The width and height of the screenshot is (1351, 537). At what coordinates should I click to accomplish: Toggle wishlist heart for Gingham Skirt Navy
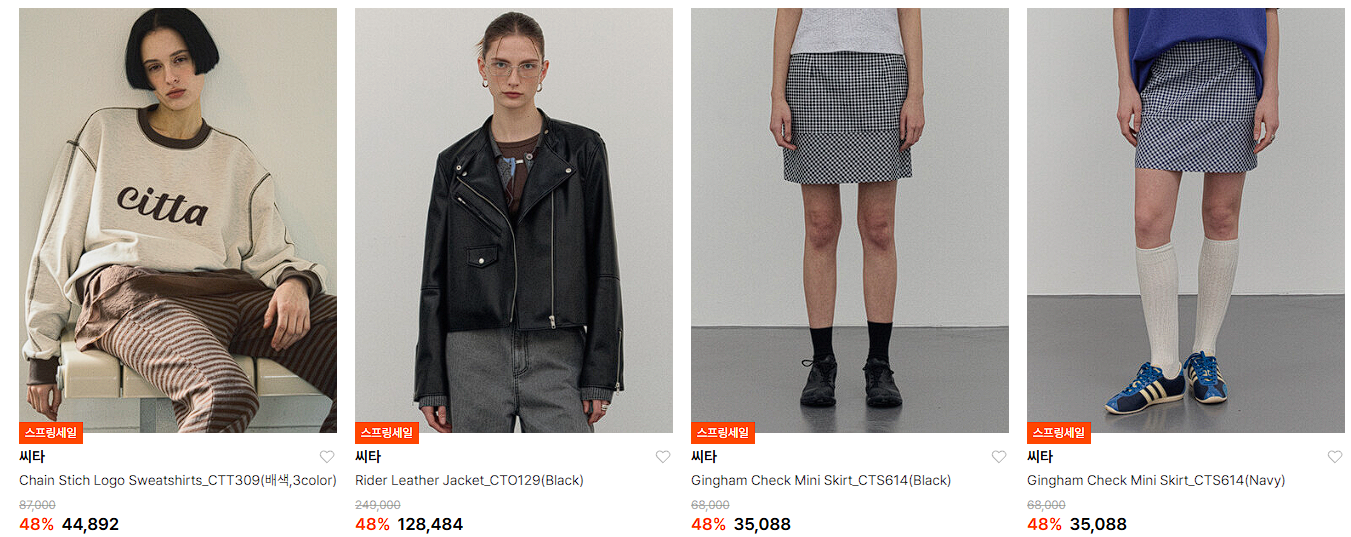tap(1335, 457)
